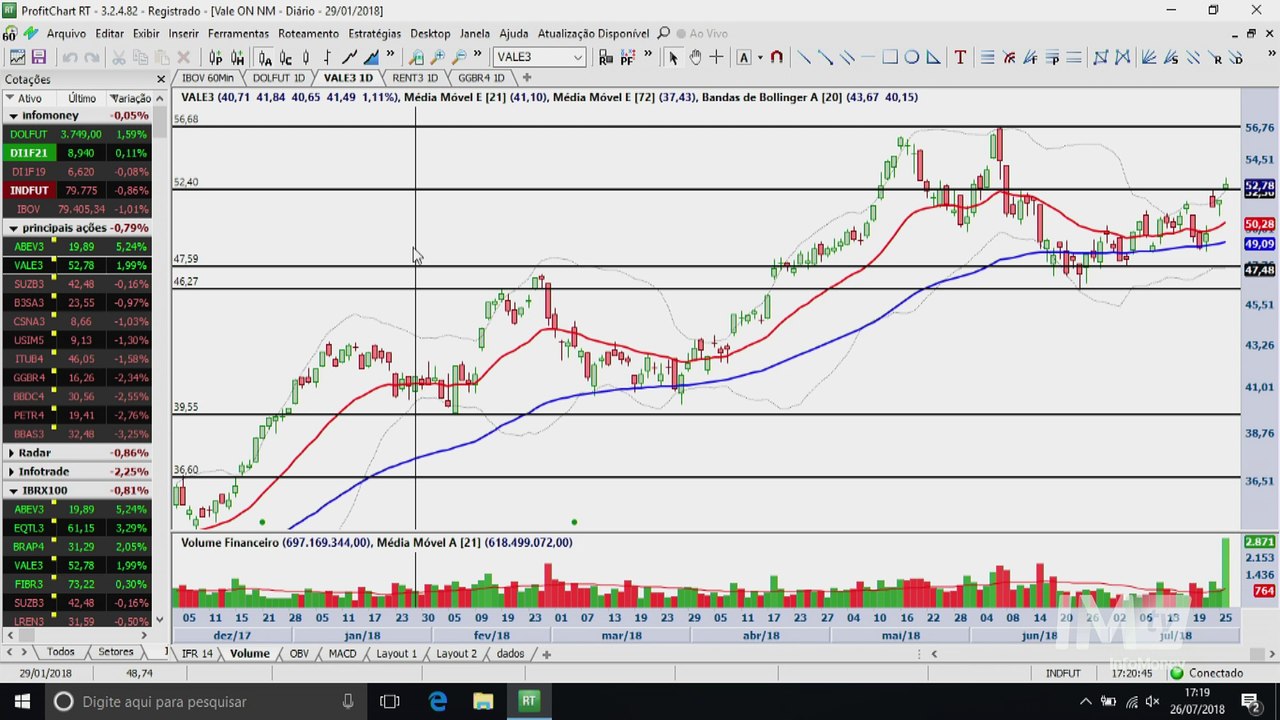The width and height of the screenshot is (1280, 720).
Task: Select the candlestick chart type icon
Action: (306, 57)
